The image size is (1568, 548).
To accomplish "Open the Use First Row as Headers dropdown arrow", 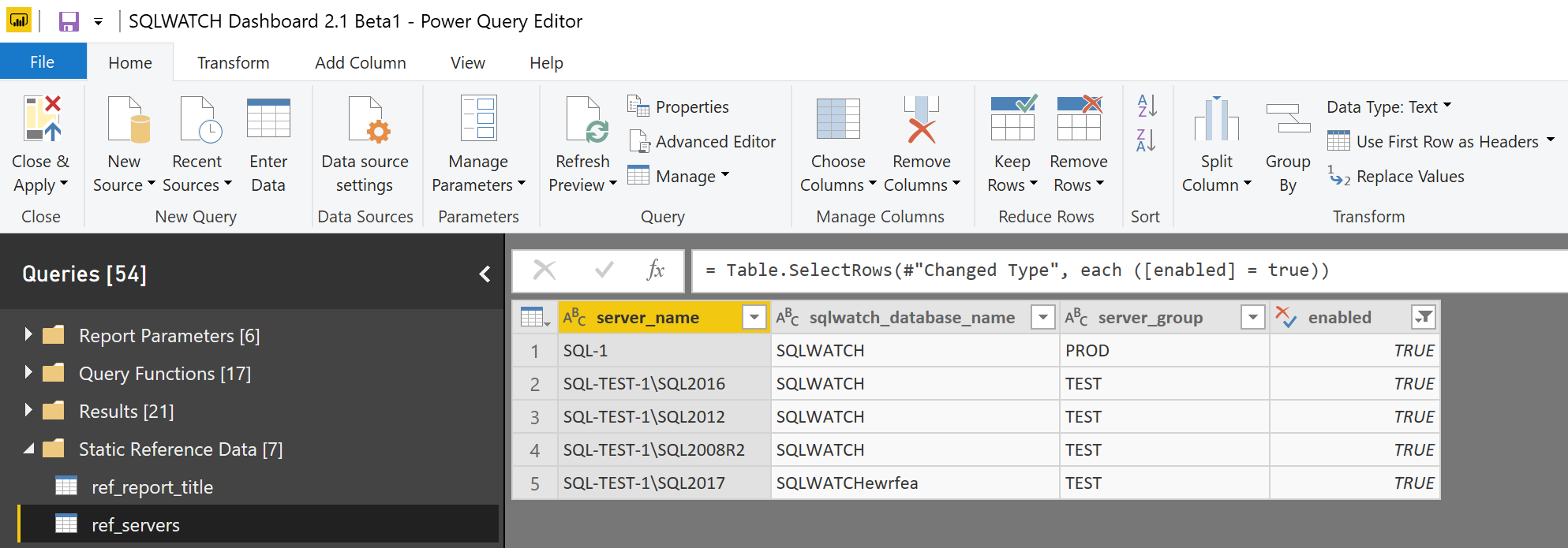I will 1550,140.
